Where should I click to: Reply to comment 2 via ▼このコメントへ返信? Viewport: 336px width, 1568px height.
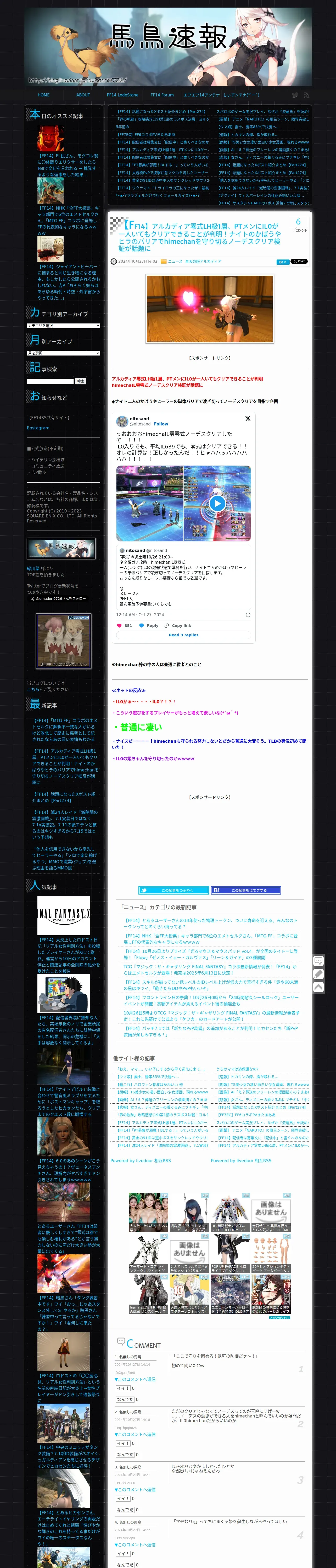coord(135,1435)
